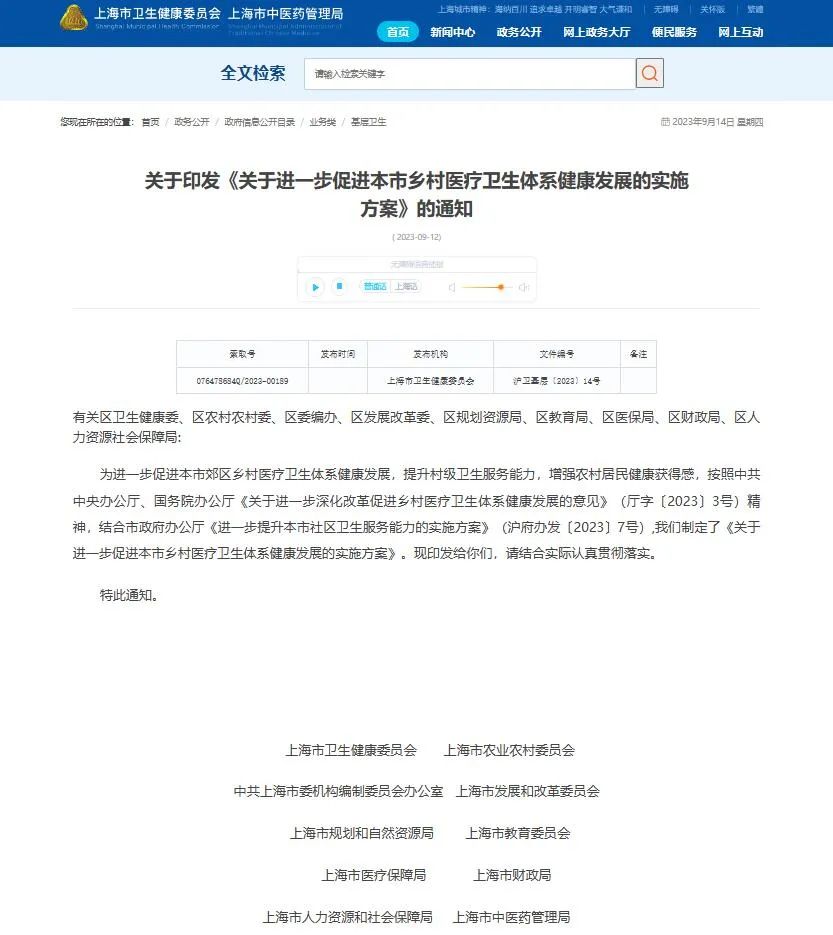This screenshot has height=935, width=833.
Task: Open the 首页 navigation tab
Action: click(398, 32)
